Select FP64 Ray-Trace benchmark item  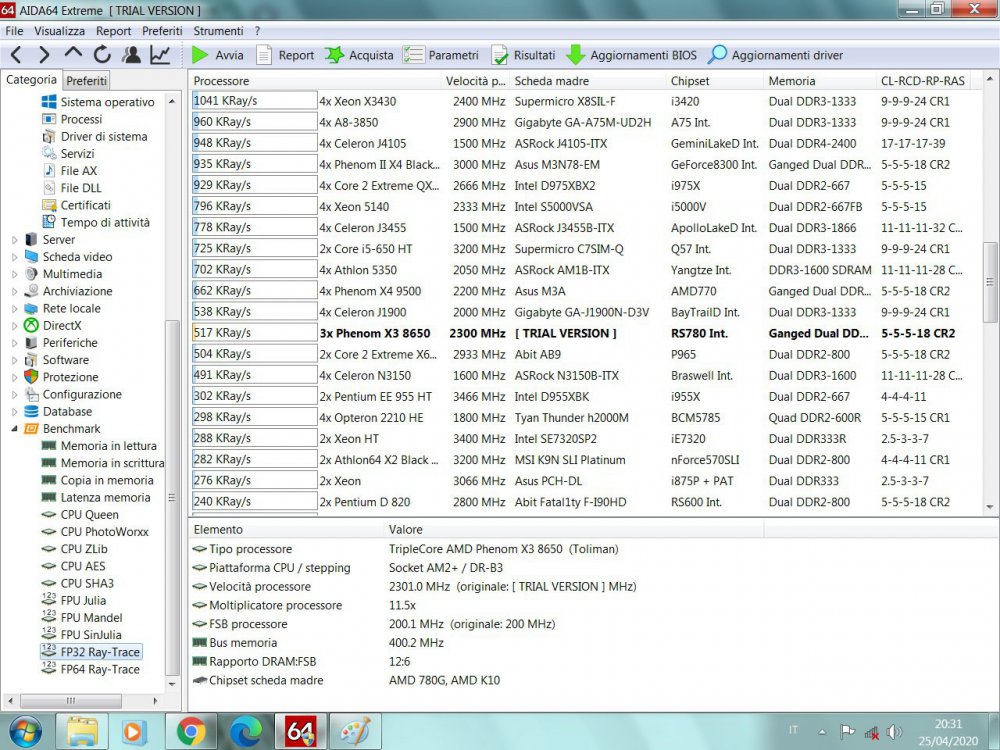tap(100, 669)
